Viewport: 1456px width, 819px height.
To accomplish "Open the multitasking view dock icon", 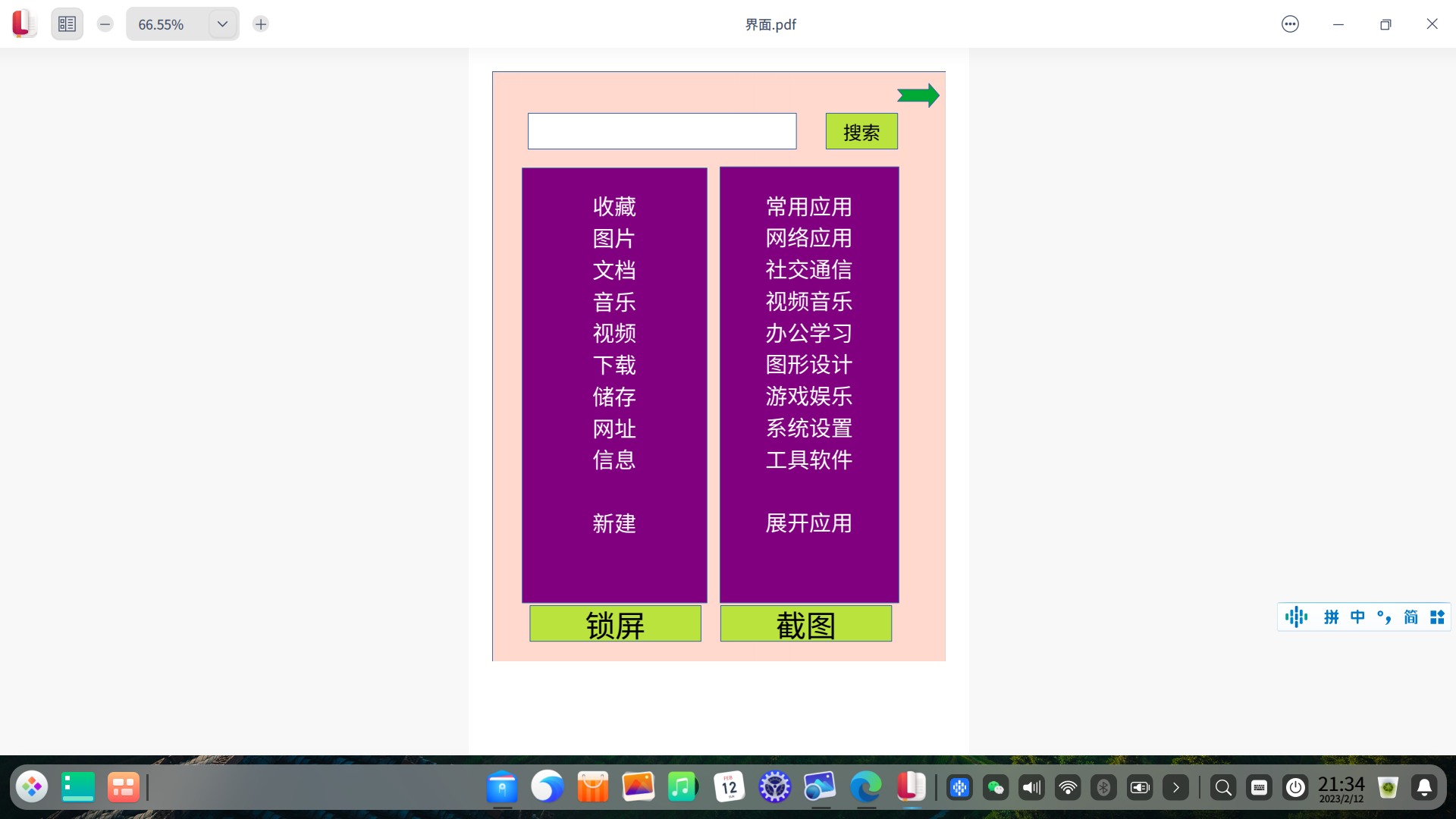I will click(123, 787).
